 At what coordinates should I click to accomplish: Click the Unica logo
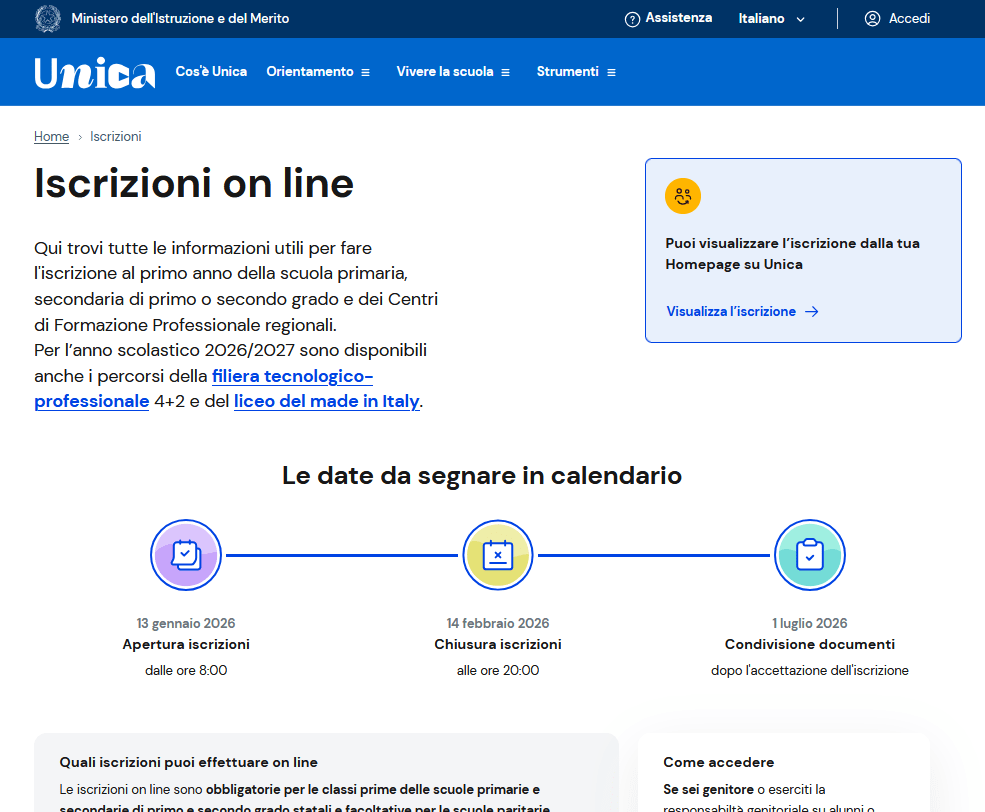(95, 72)
